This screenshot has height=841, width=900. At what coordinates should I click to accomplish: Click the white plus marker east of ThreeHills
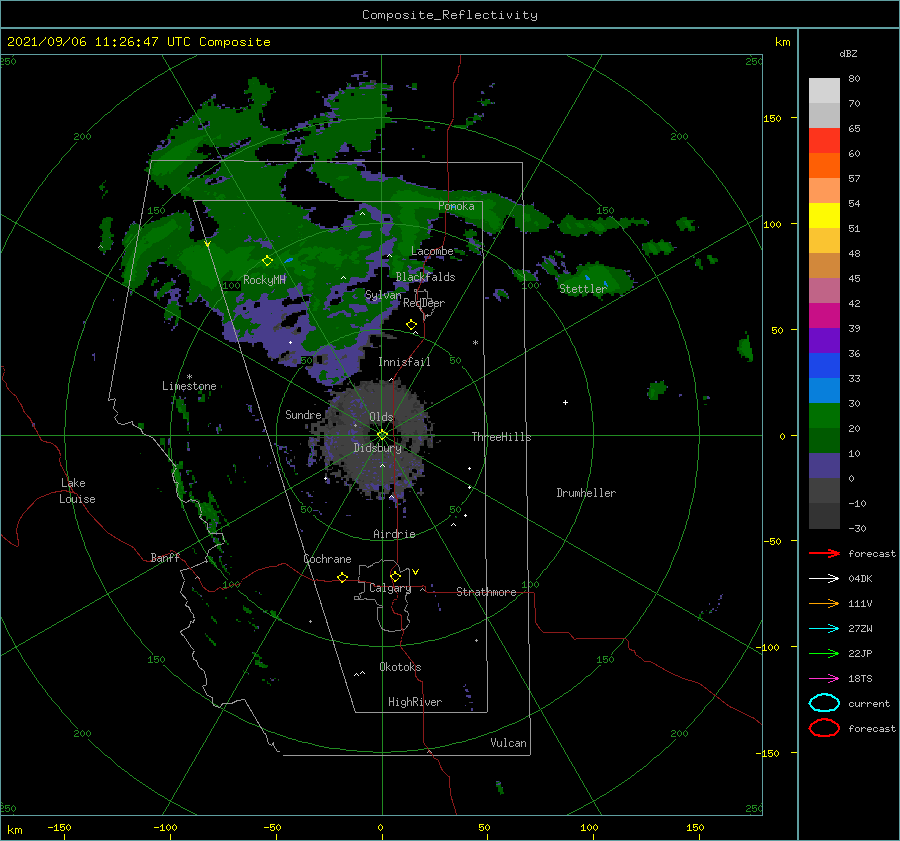pos(565,402)
